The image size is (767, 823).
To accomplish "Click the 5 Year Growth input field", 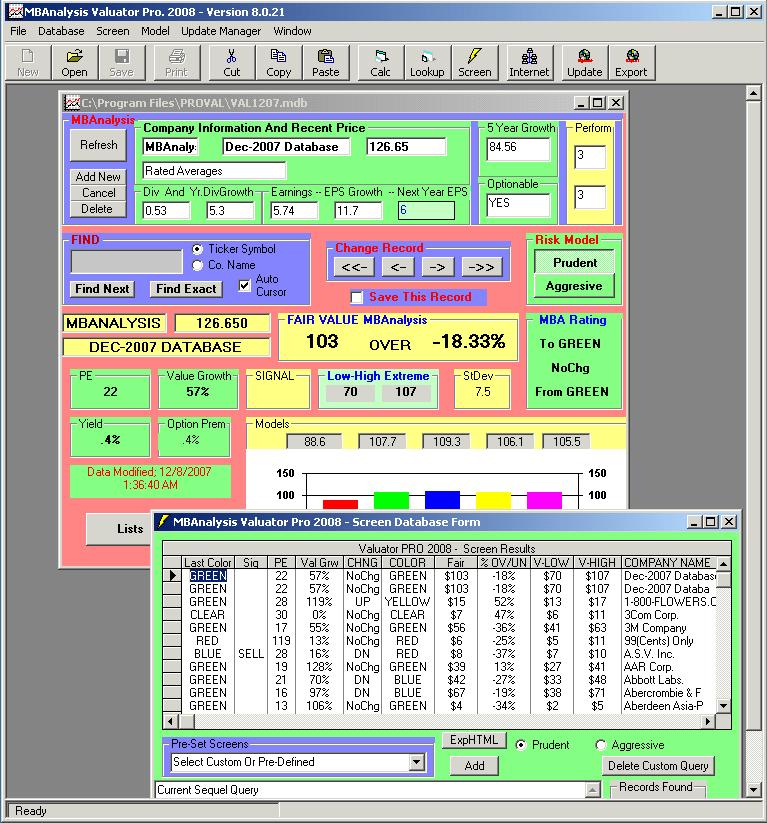I will [x=518, y=149].
